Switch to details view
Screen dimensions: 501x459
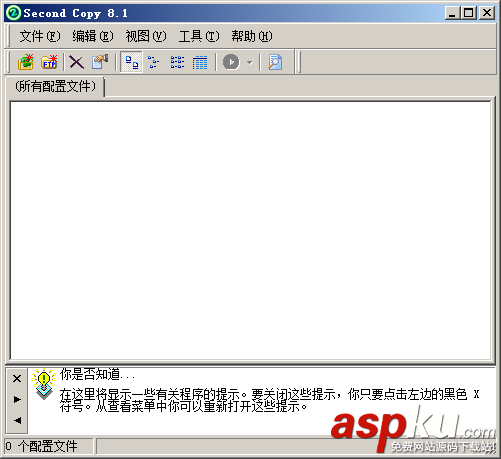(200, 62)
